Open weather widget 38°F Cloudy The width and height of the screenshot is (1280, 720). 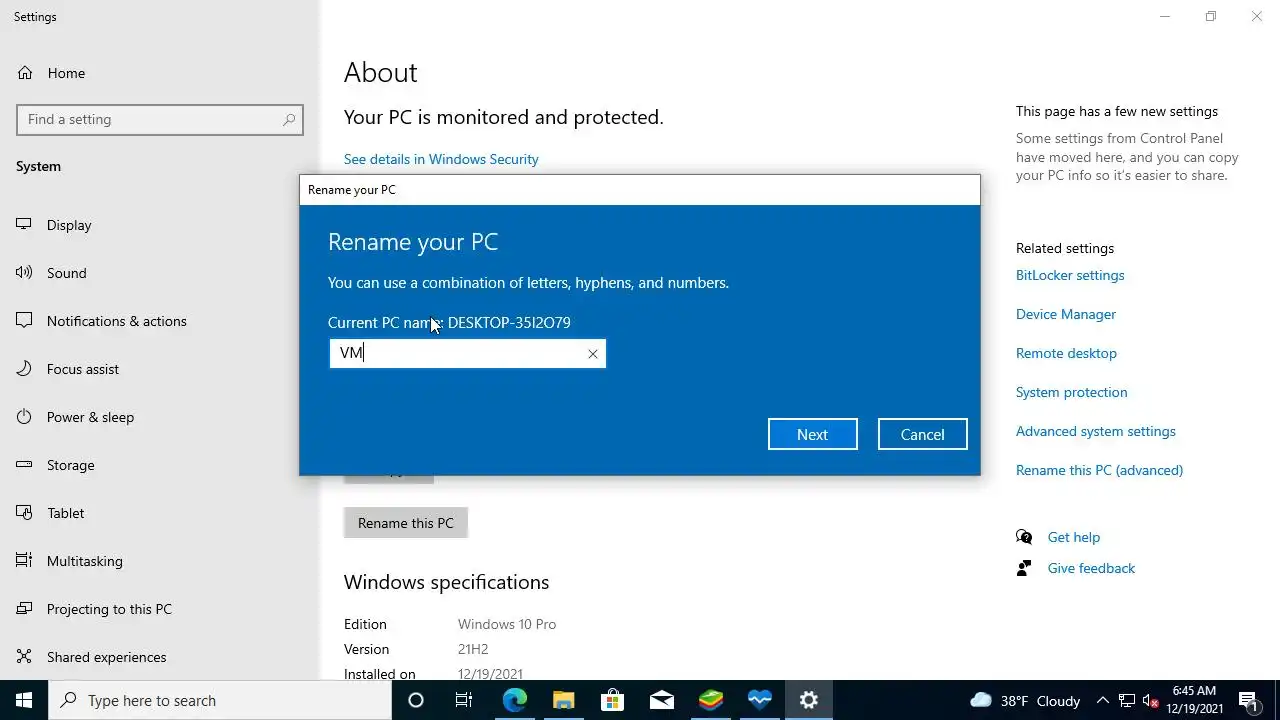tap(1025, 700)
